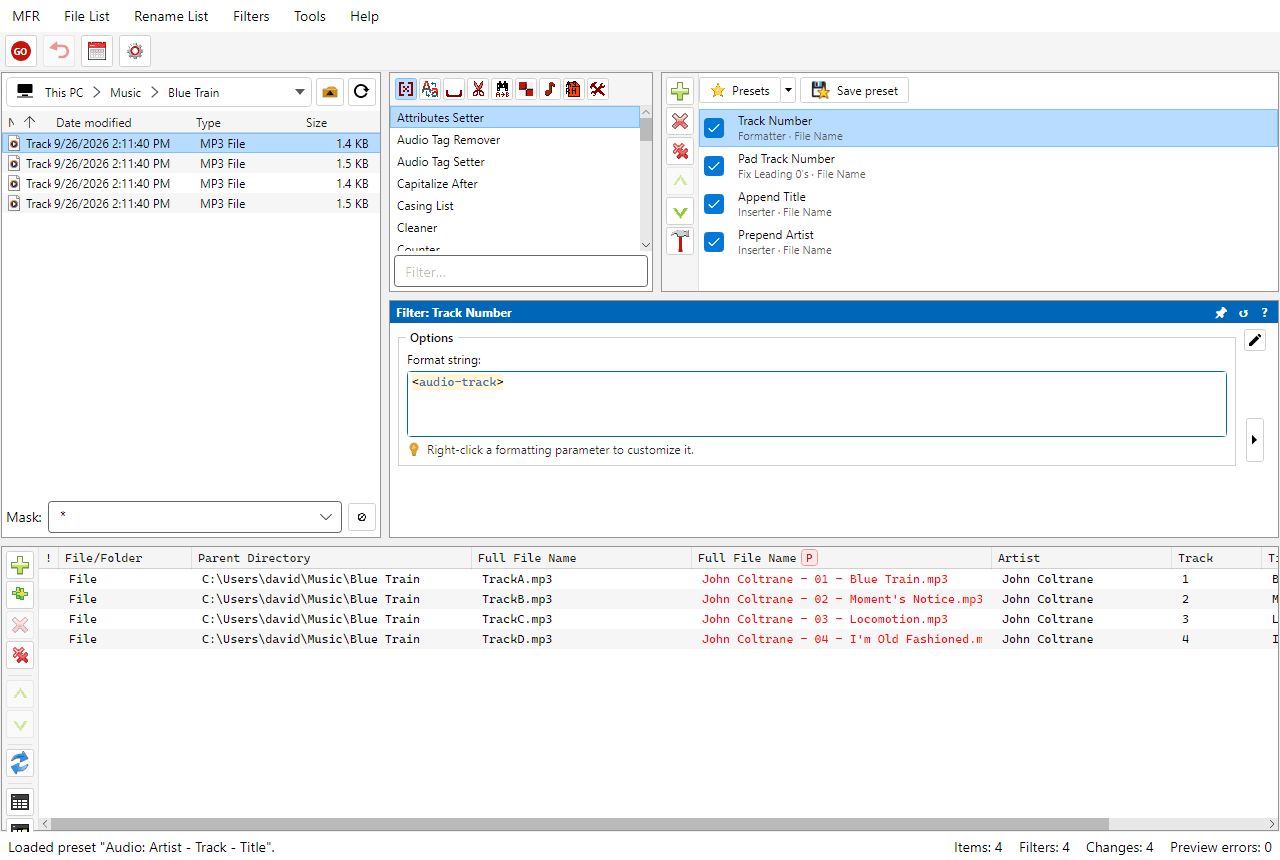Select the music note audio filters icon
This screenshot has height=860, width=1280.
click(x=550, y=89)
